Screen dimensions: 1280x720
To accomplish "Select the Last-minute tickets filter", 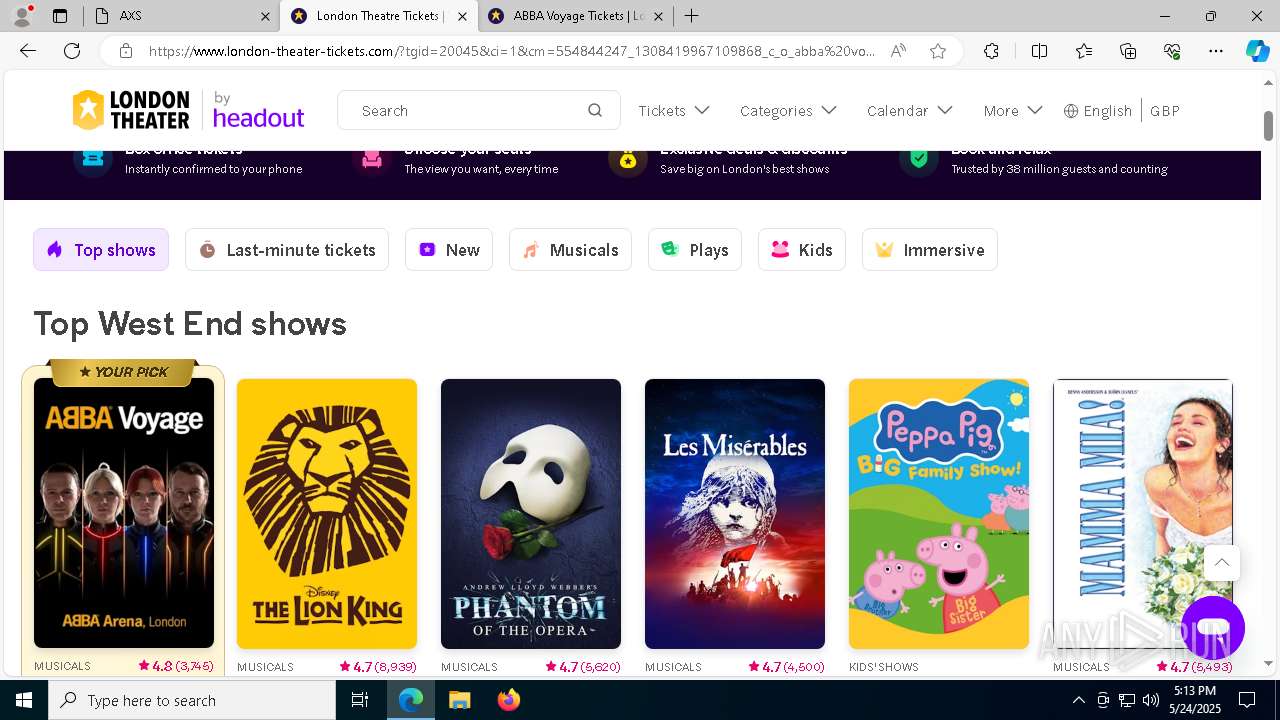I will (287, 250).
